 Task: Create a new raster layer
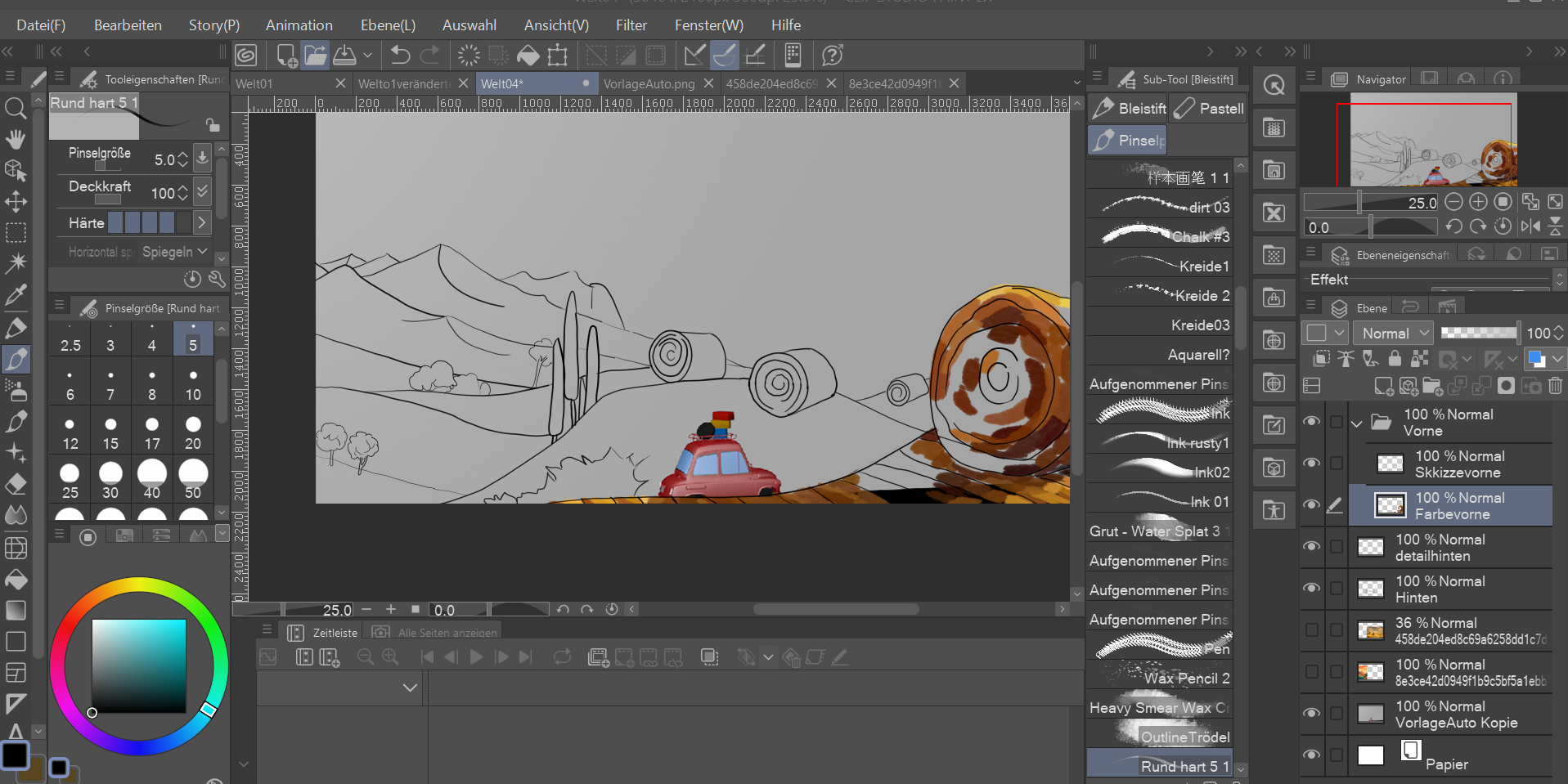1383,386
